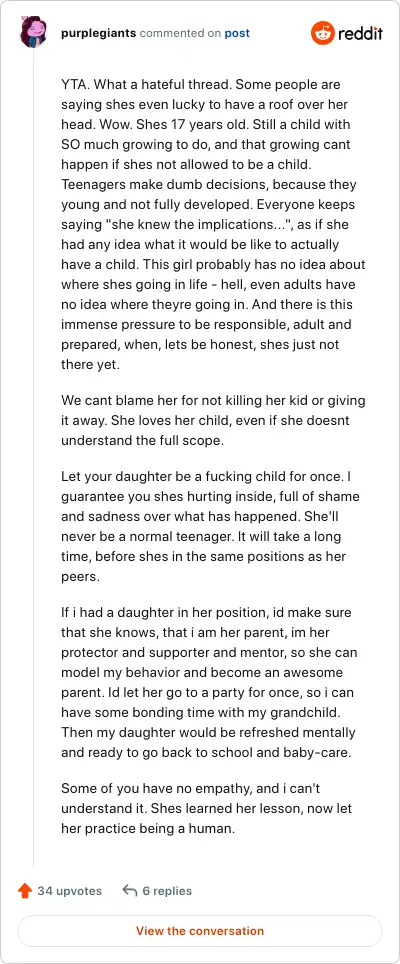This screenshot has height=964, width=400.
Task: Open the "6 replies" link
Action: click(x=167, y=891)
